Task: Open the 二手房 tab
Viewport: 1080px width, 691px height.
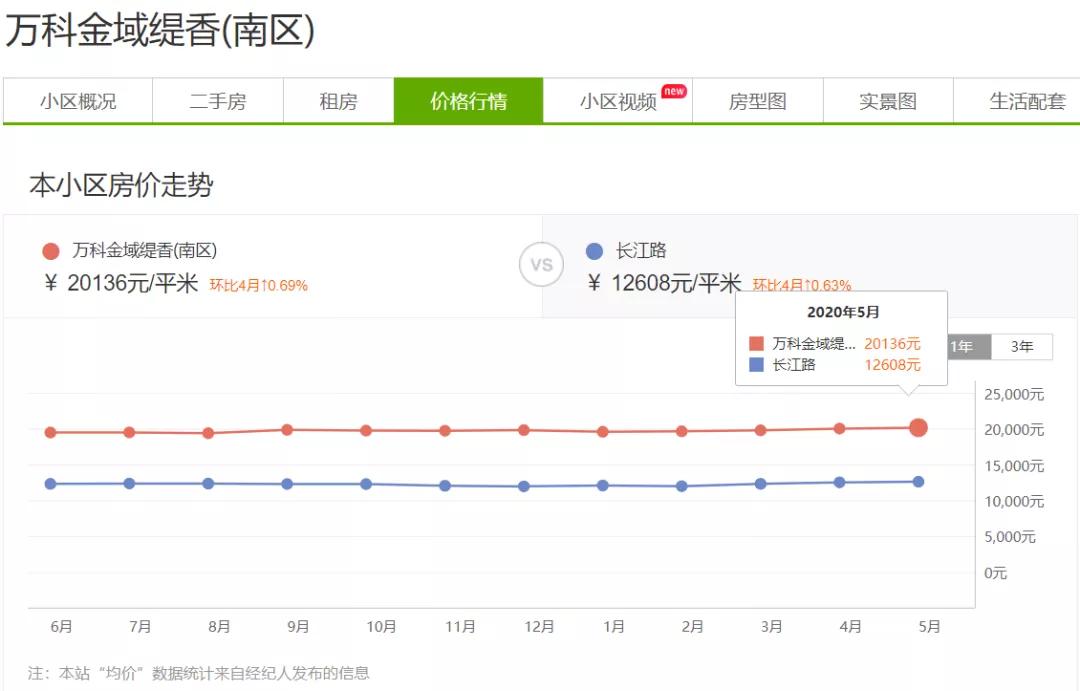Action: click(218, 101)
